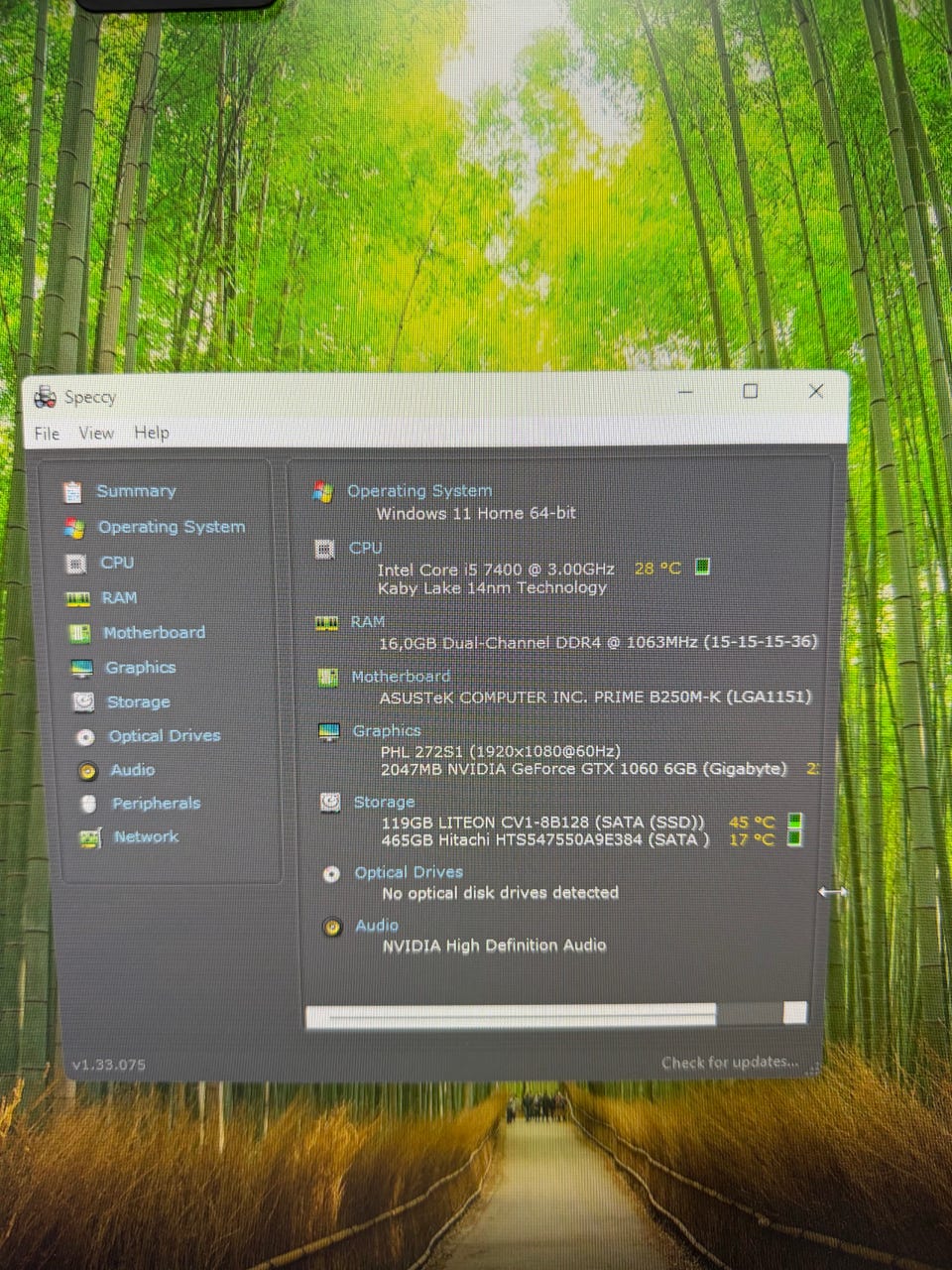Click the LITEON SSD temperature indicator
Image resolution: width=952 pixels, height=1270 pixels.
(x=794, y=822)
